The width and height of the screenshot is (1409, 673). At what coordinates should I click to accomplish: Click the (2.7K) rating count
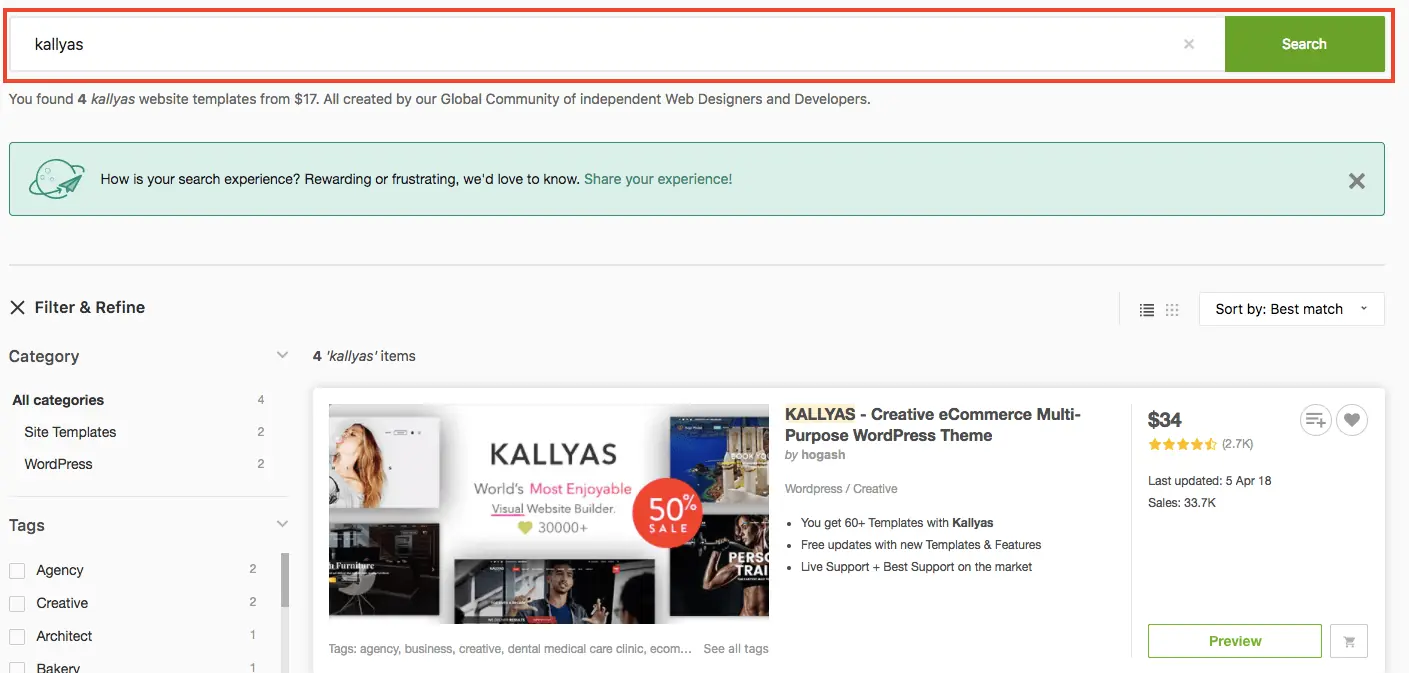click(x=1237, y=444)
